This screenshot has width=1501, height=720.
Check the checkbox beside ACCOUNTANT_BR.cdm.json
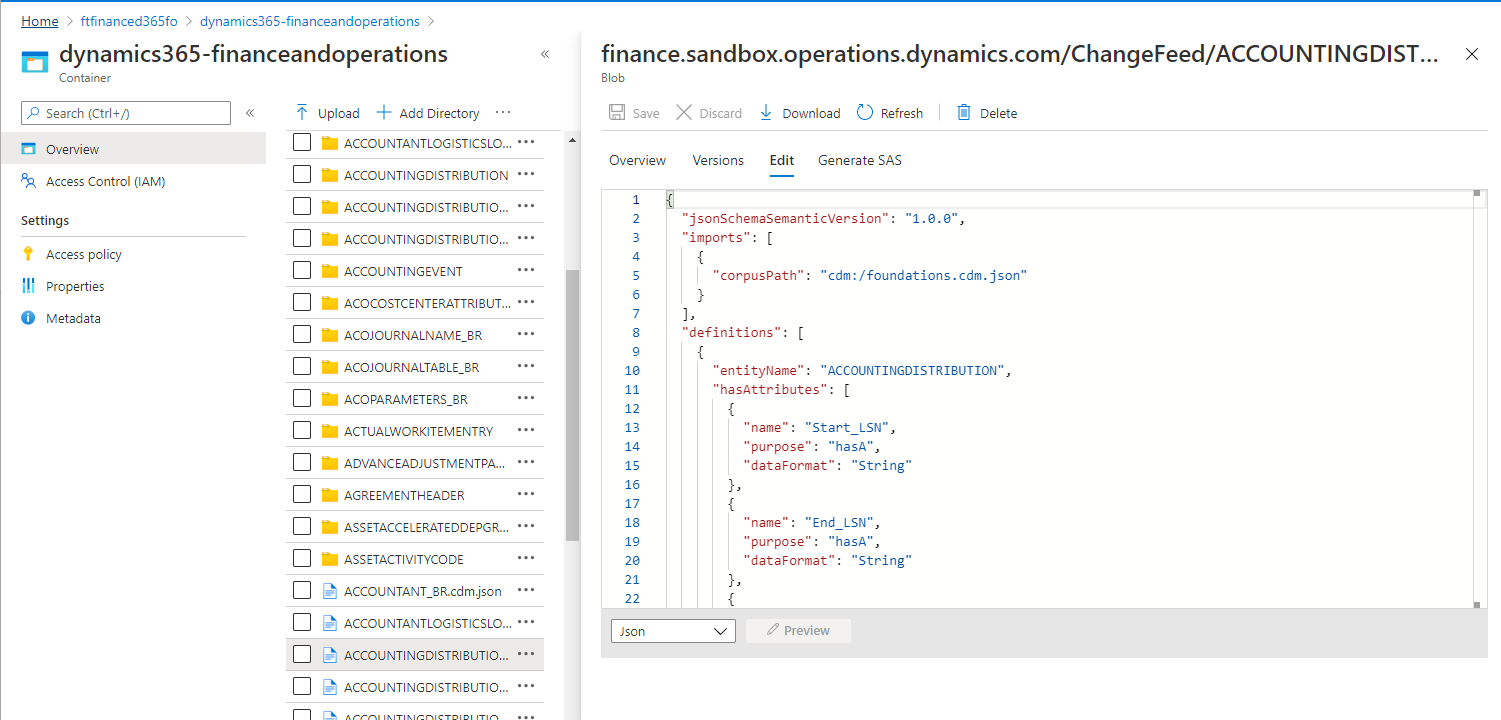pyautogui.click(x=301, y=590)
